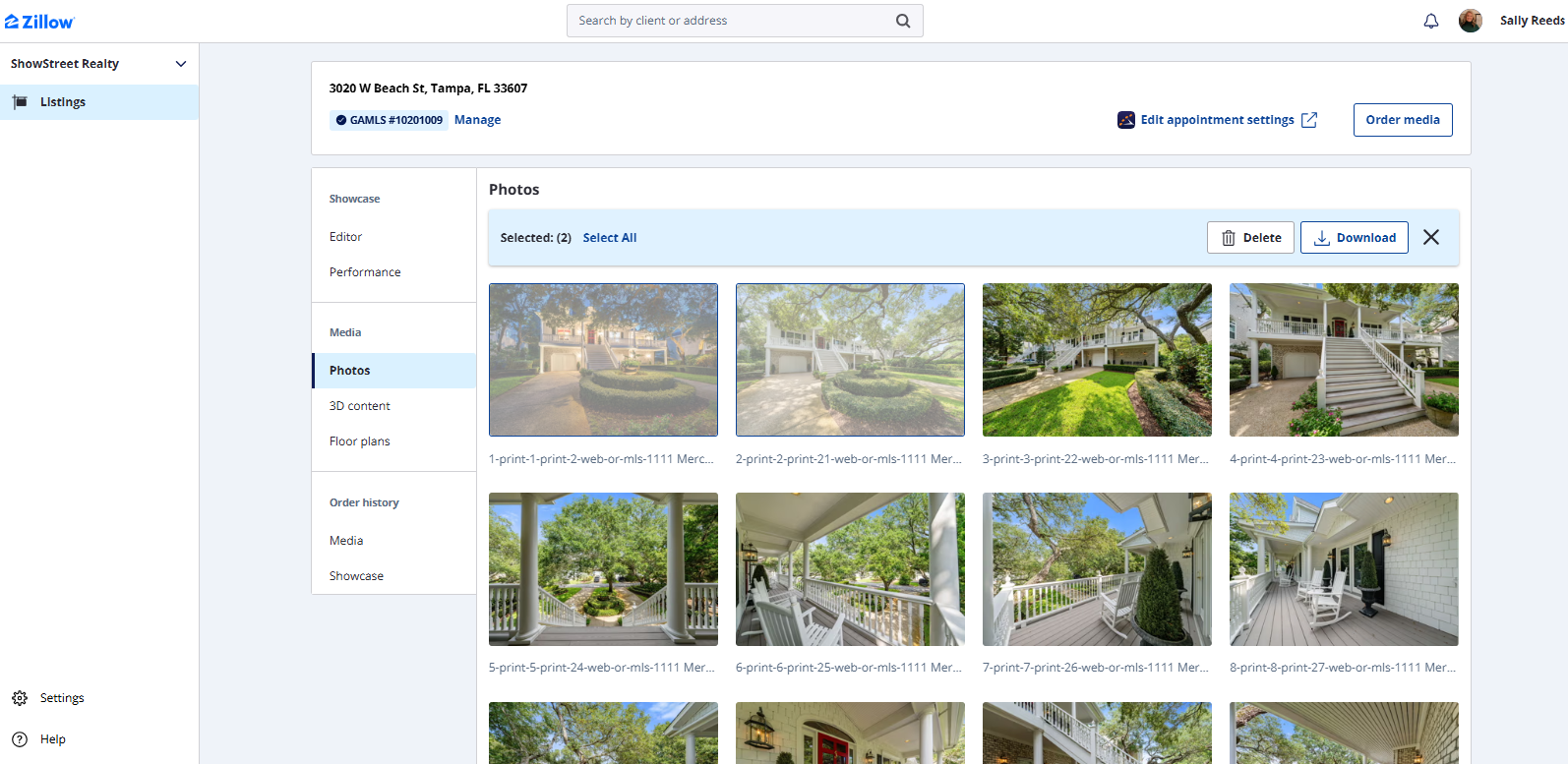Click Select All photos
Viewport: 1568px width, 764px height.
(609, 238)
